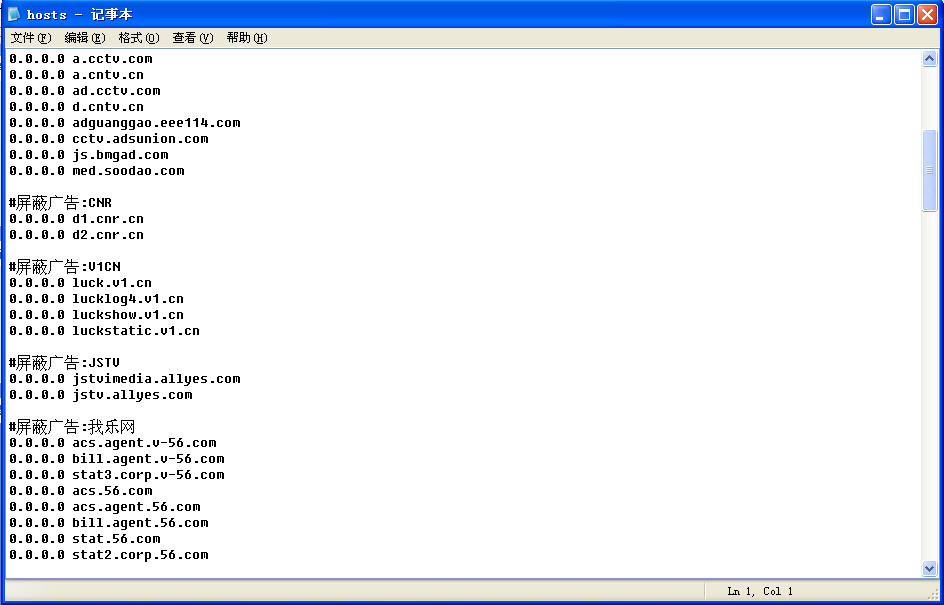Click the d2.cnr.cn line
944x605 pixels.
click(76, 235)
